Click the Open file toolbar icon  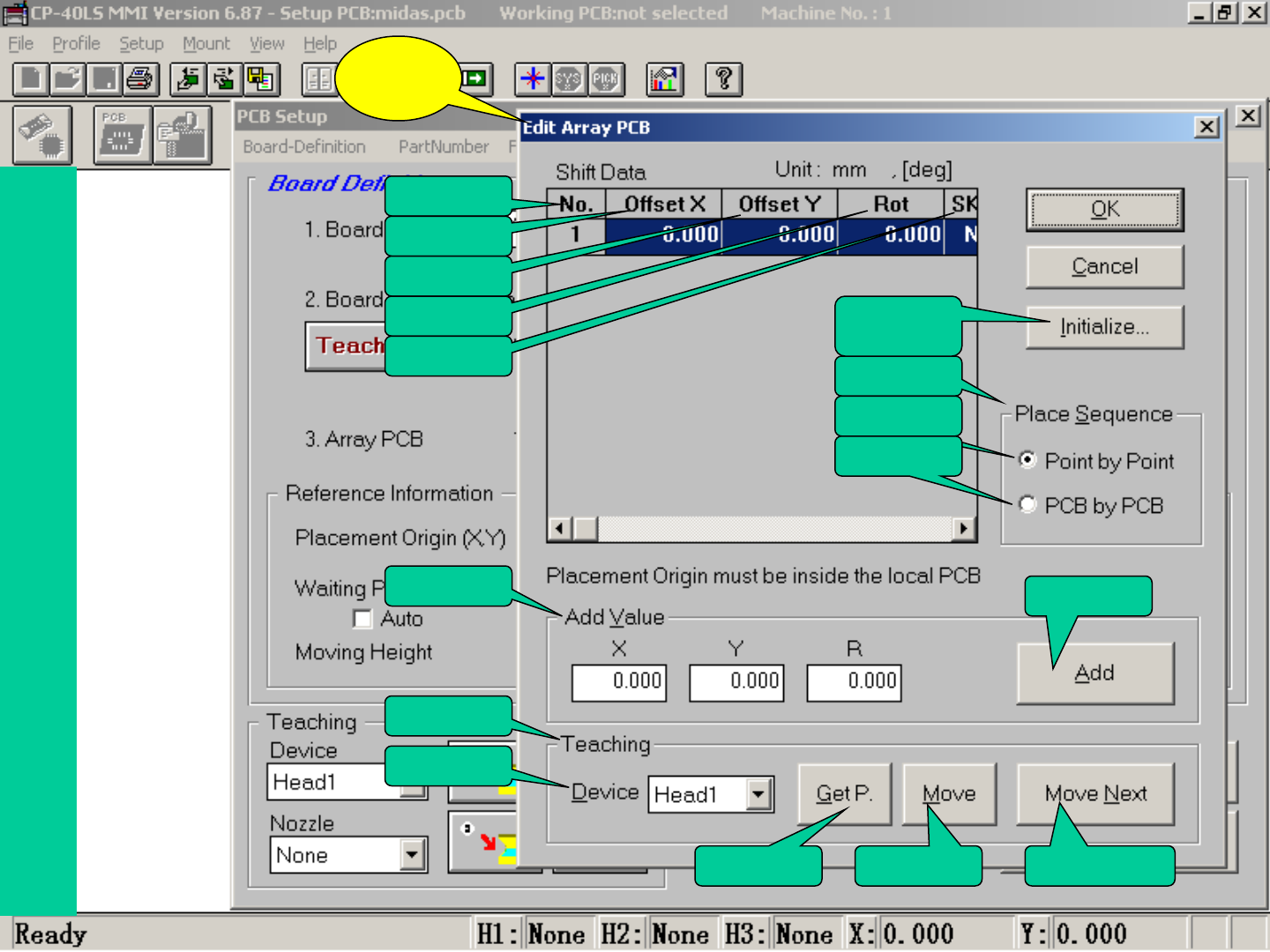pyautogui.click(x=67, y=79)
